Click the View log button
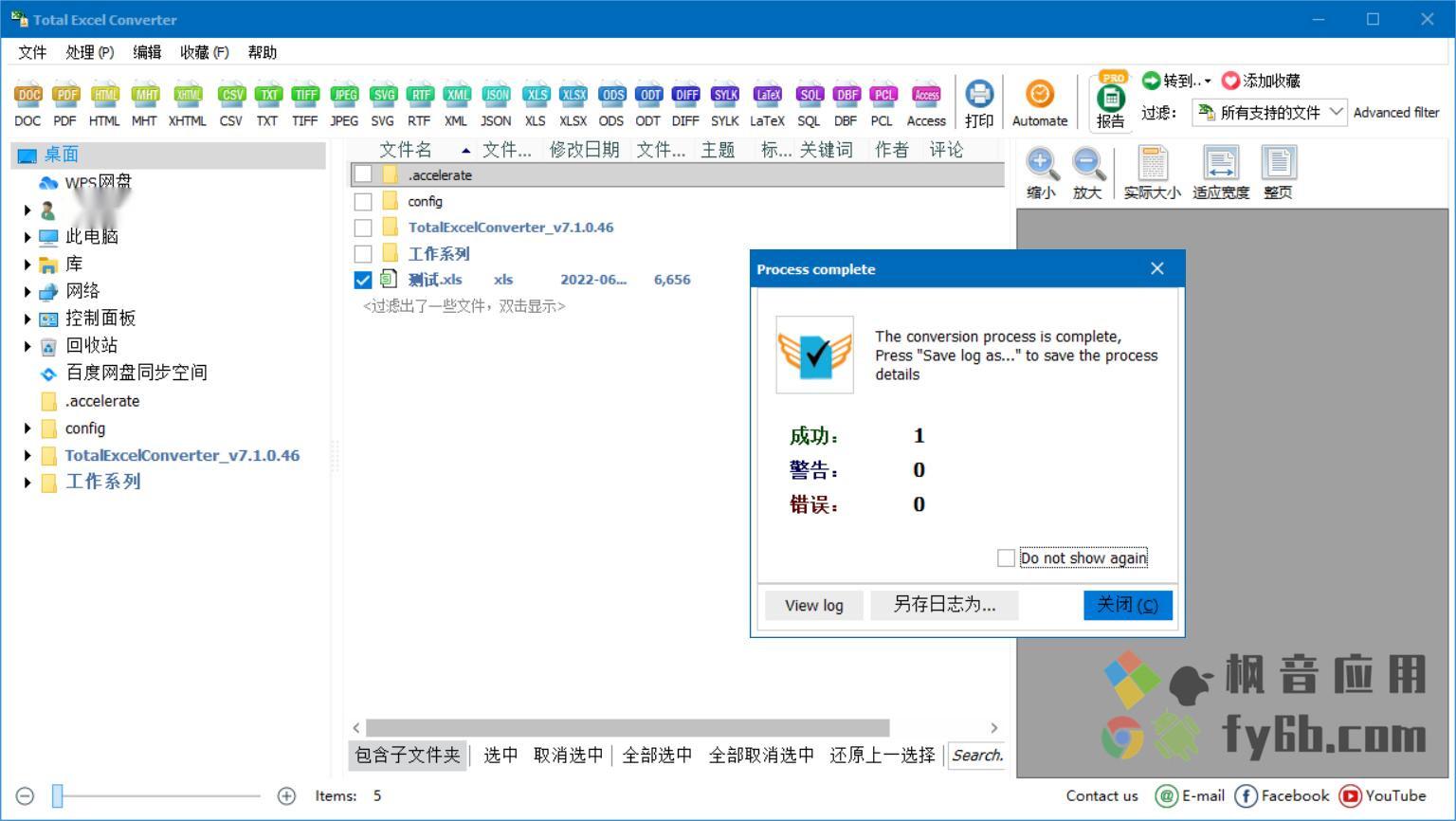The width and height of the screenshot is (1456, 821). click(814, 605)
